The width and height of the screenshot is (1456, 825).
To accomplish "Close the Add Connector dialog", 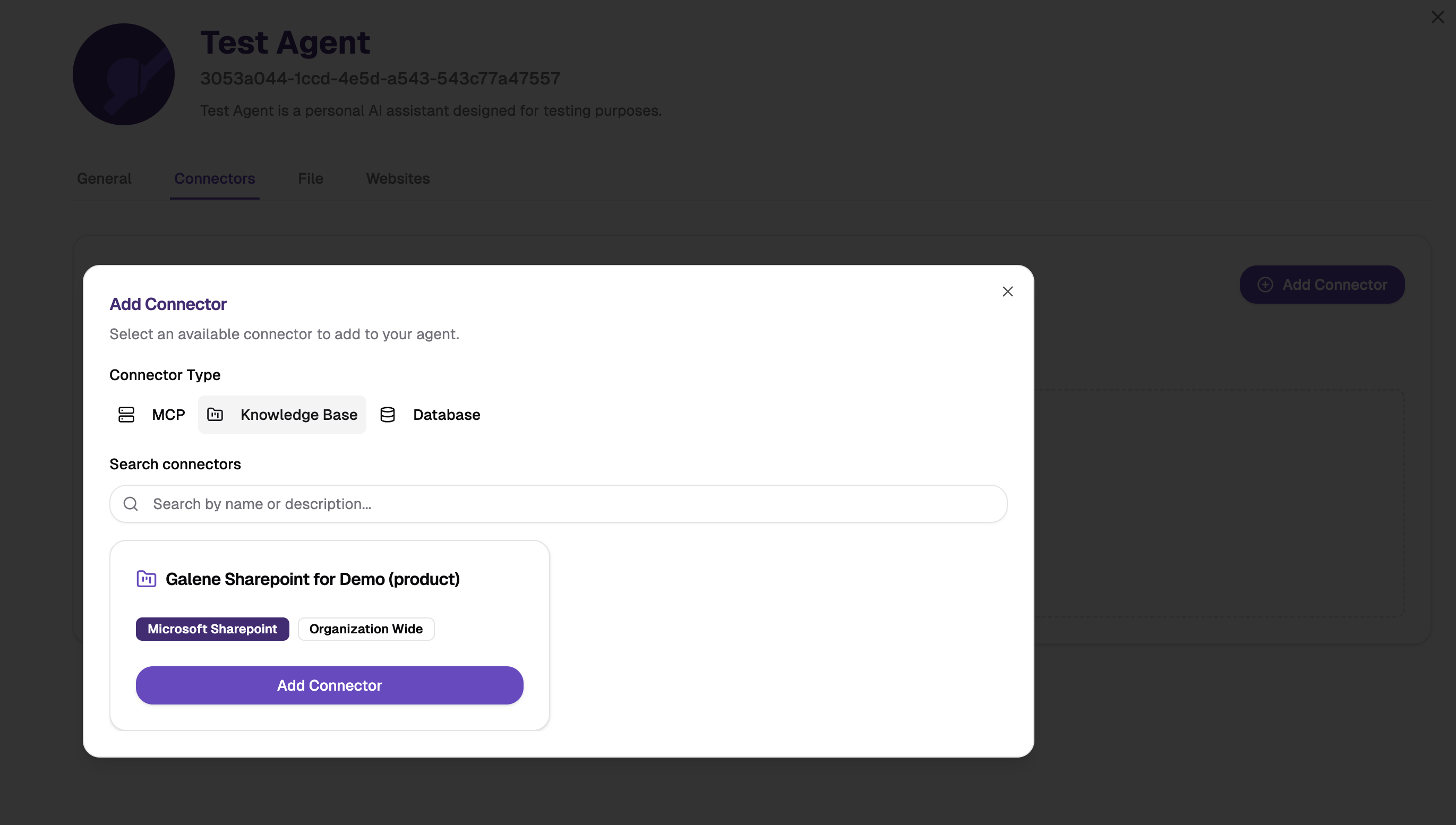I will tap(1007, 291).
